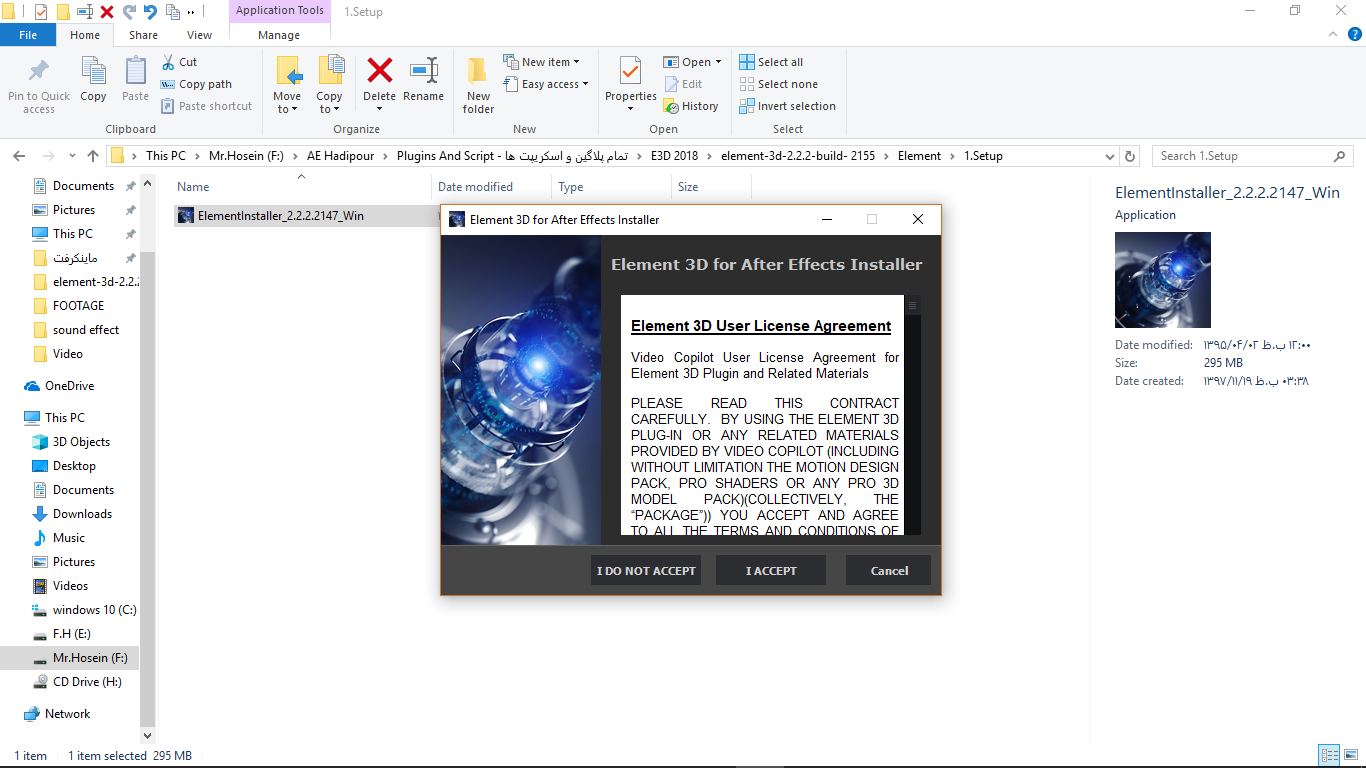
Task: Select Network in navigation pane
Action: click(x=67, y=714)
